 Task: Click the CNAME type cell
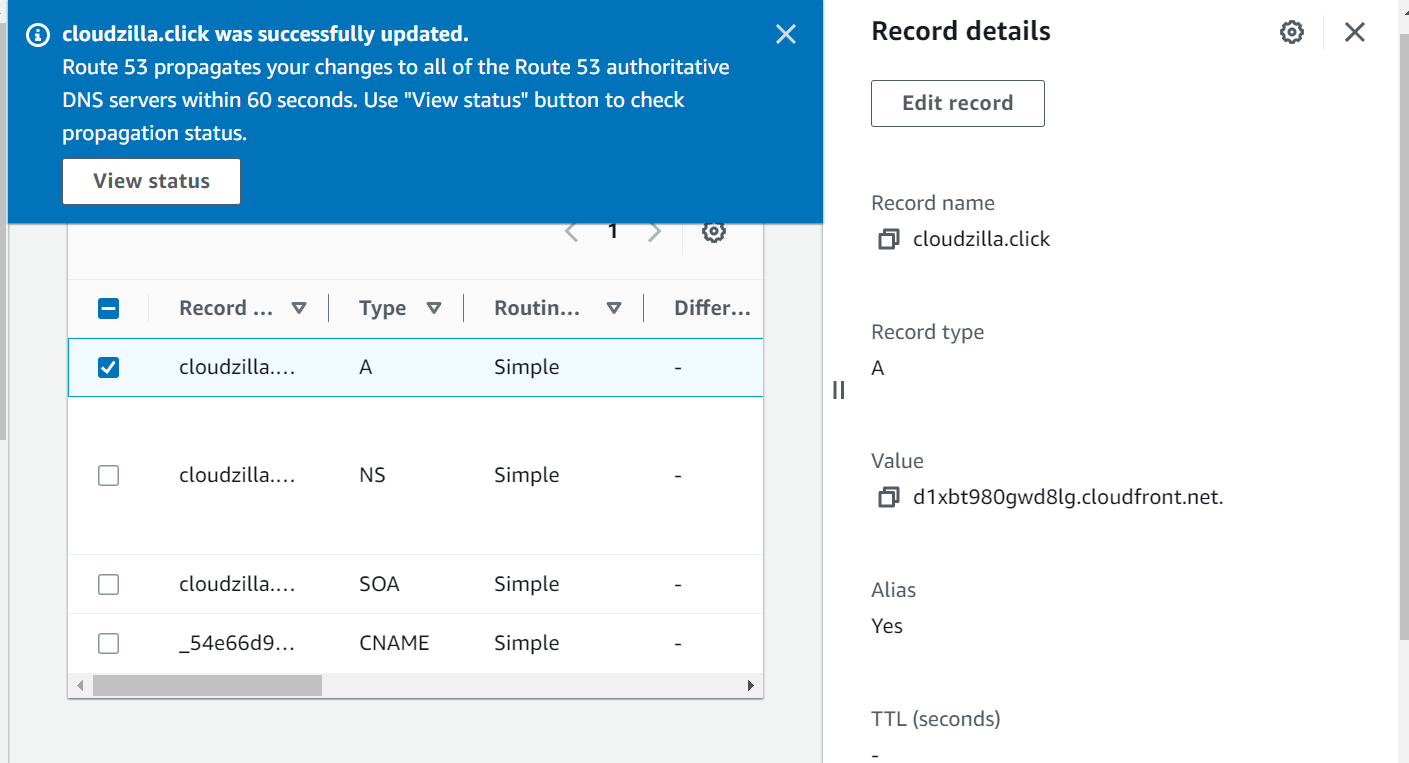pyautogui.click(x=394, y=643)
